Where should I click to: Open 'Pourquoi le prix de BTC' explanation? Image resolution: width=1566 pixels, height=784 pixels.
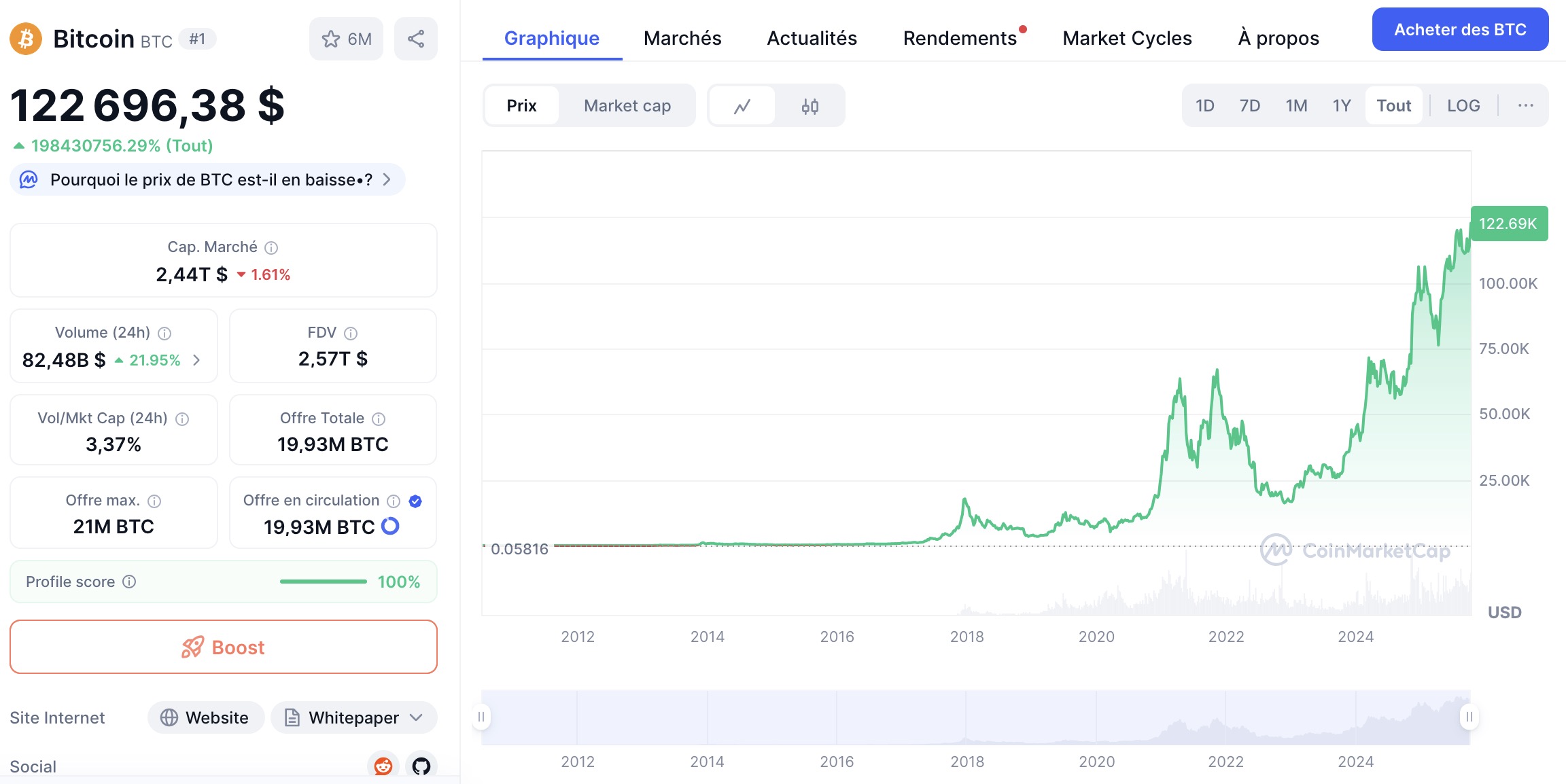211,180
